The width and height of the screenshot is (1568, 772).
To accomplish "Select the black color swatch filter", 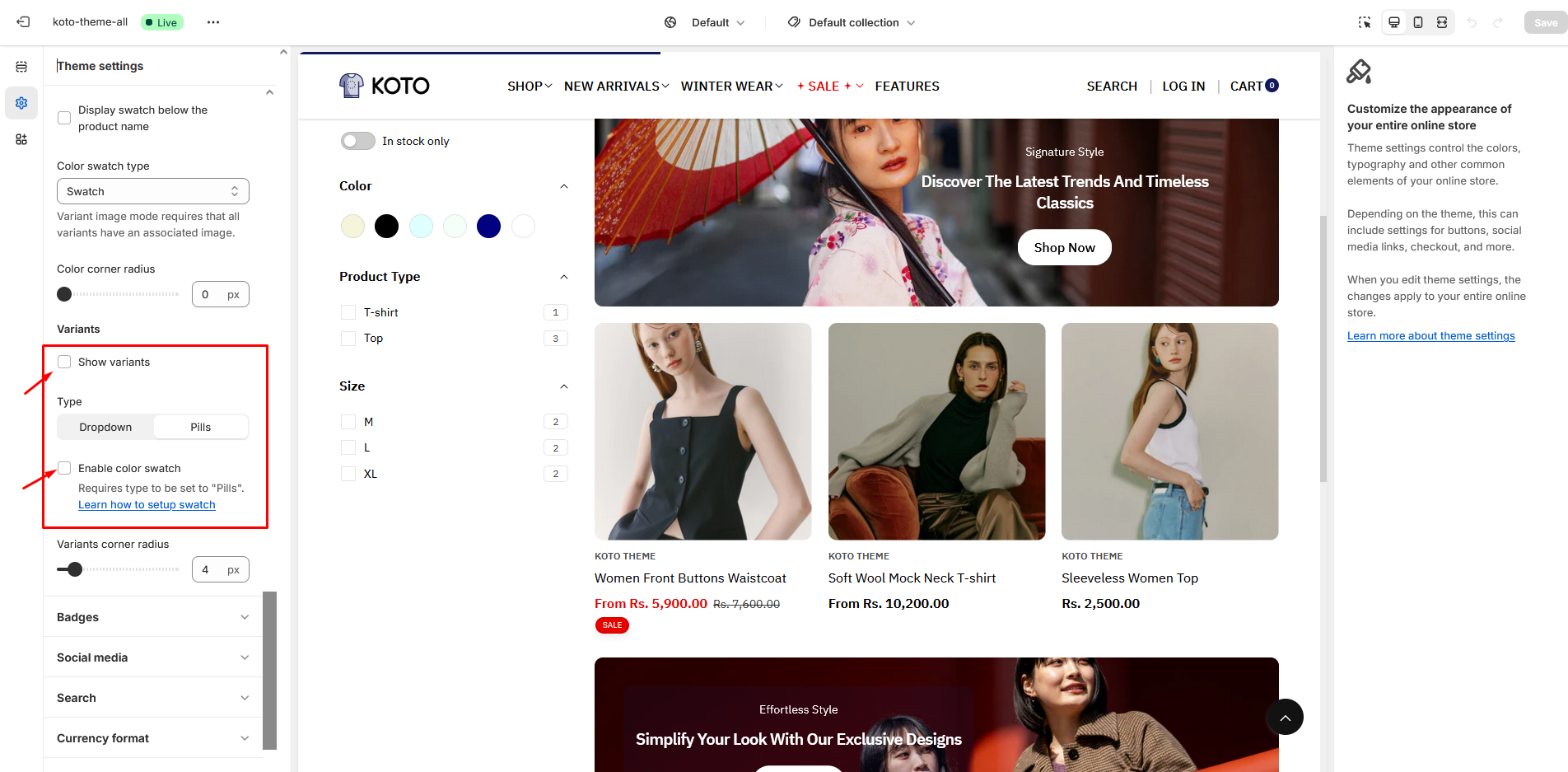I will [386, 226].
